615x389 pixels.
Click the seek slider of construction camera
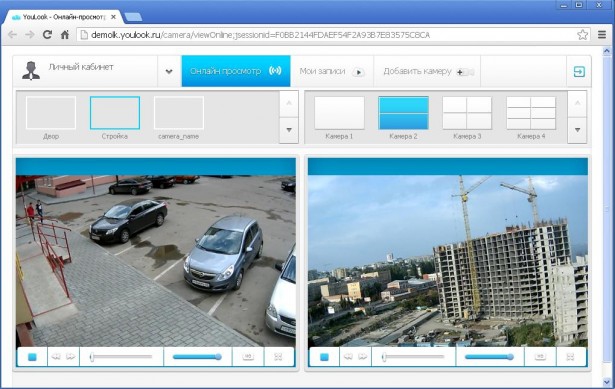pyautogui.click(x=413, y=357)
